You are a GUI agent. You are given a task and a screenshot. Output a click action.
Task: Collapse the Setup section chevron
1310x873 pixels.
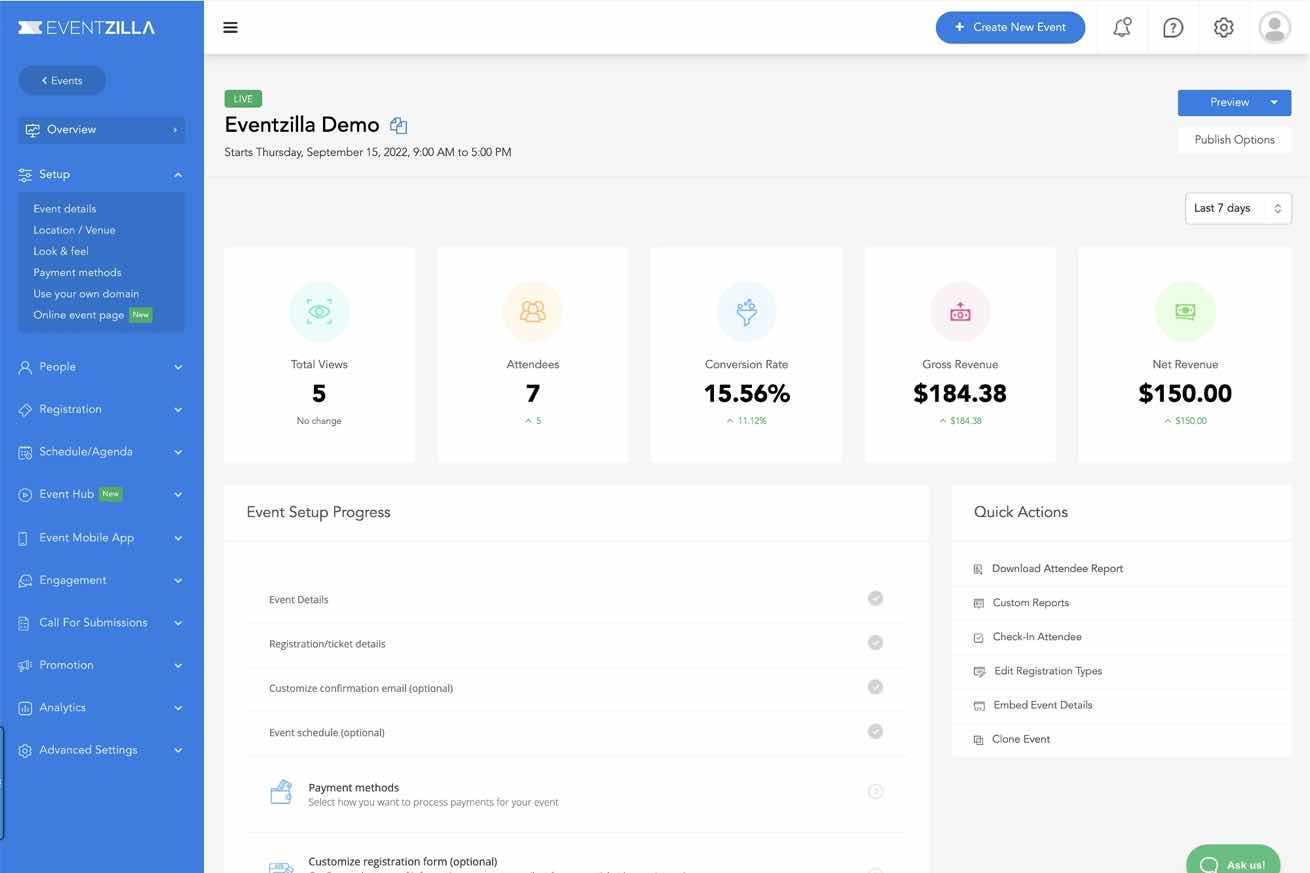pyautogui.click(x=178, y=175)
